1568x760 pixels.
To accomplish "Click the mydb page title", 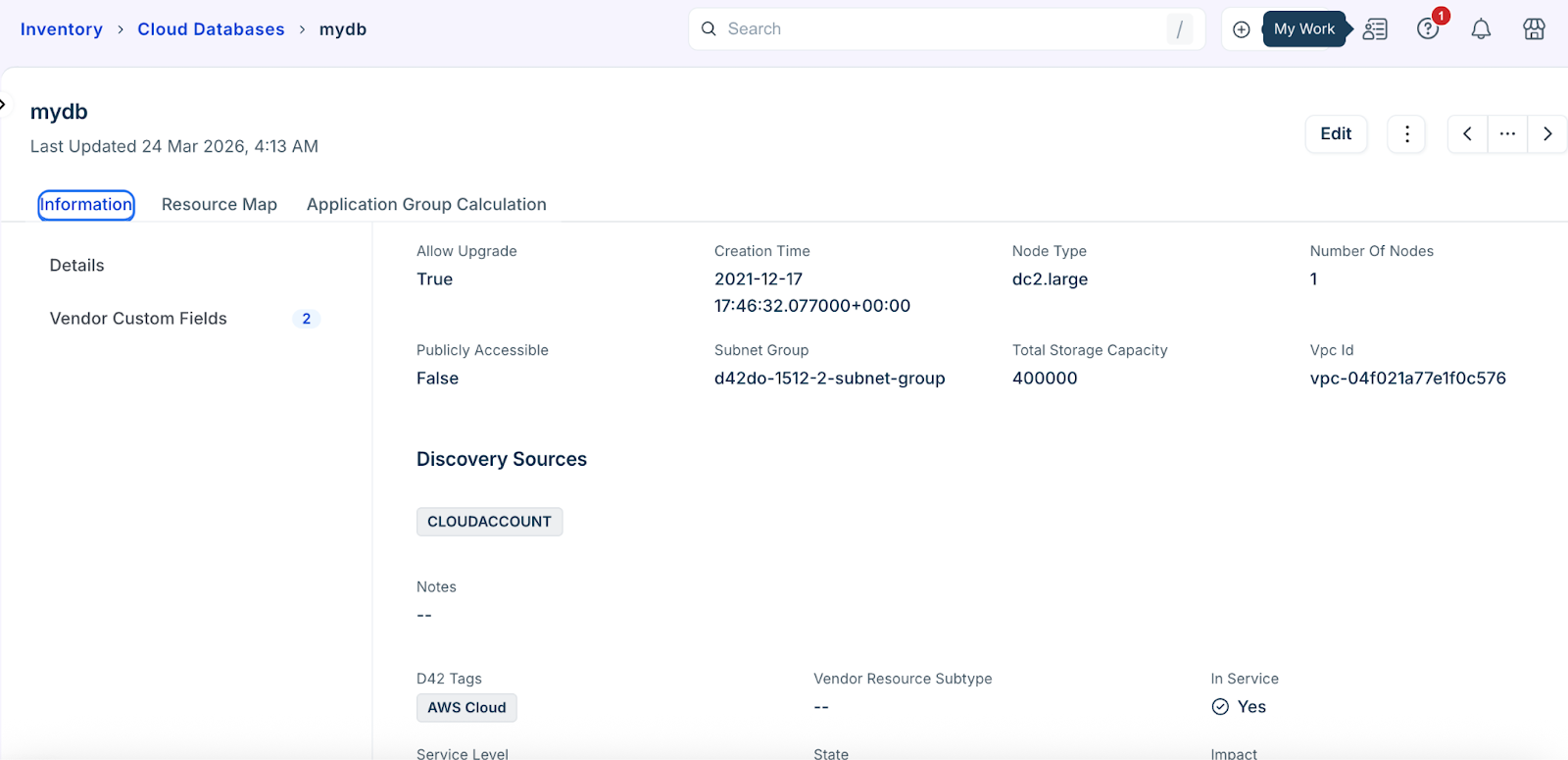I will tap(59, 112).
